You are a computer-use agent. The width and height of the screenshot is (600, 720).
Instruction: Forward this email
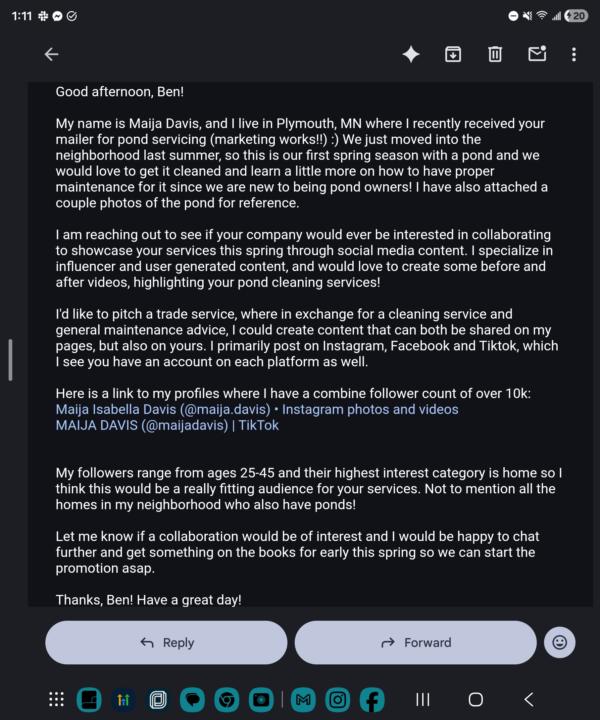tap(415, 642)
